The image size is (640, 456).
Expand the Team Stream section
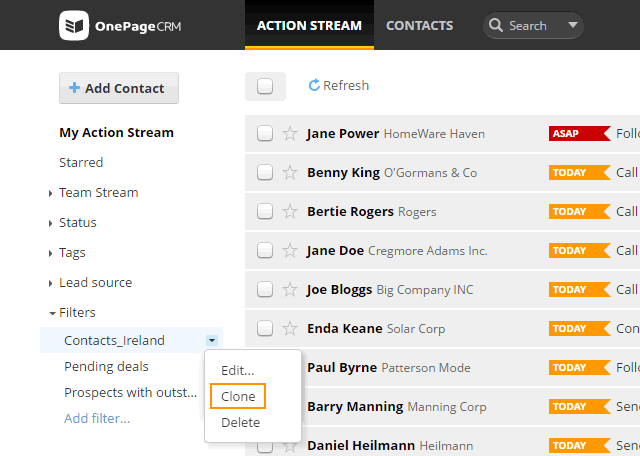tap(50, 193)
